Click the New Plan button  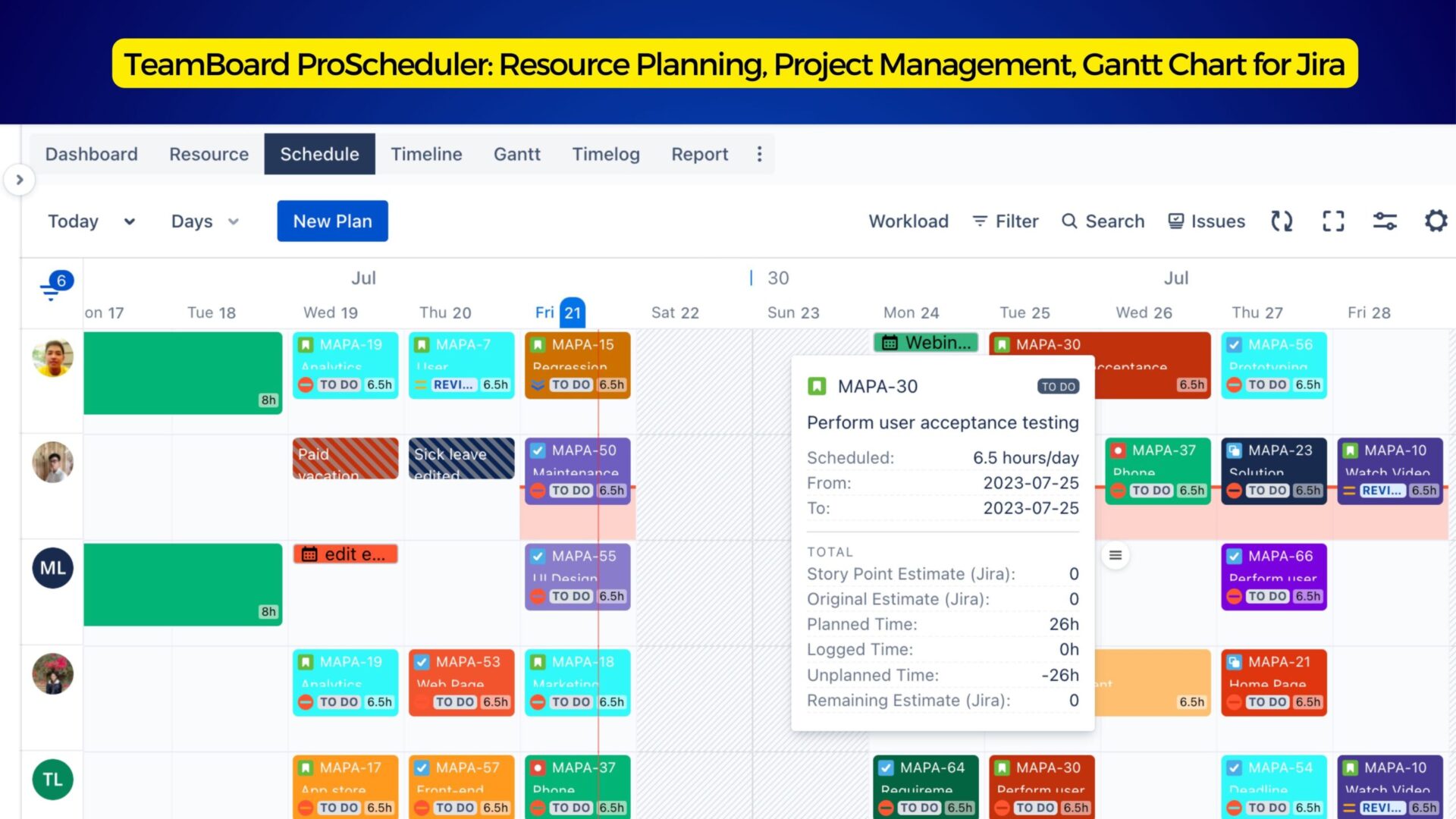(332, 221)
